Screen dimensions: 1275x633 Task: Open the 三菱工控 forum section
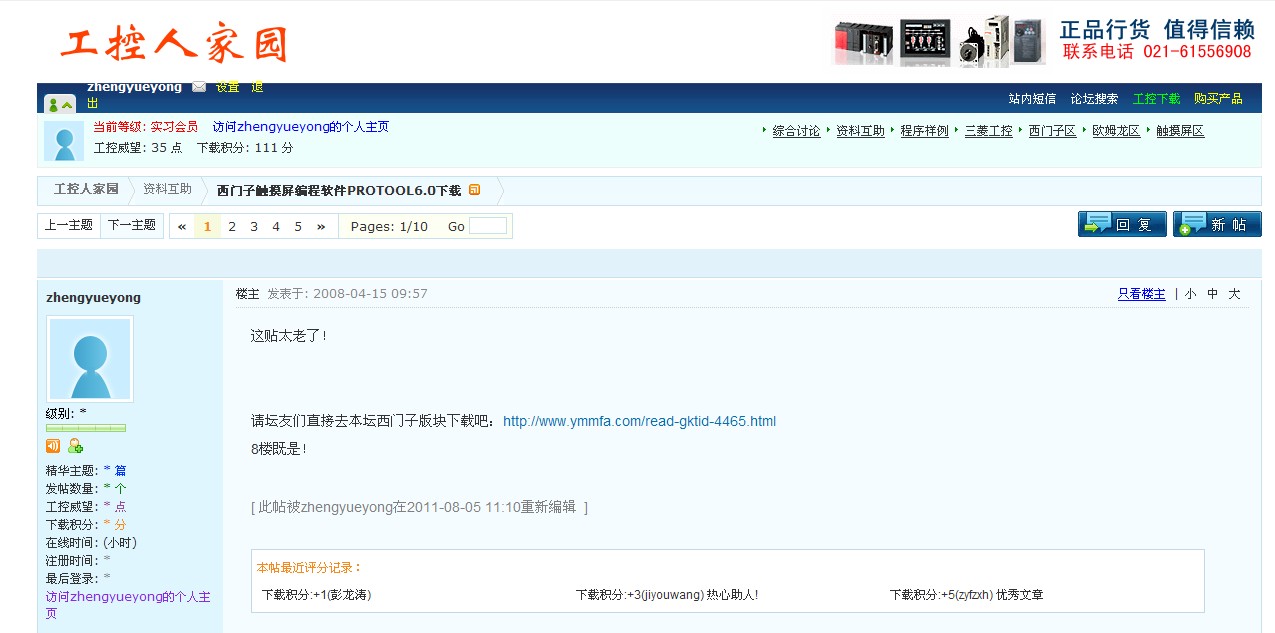coord(988,131)
